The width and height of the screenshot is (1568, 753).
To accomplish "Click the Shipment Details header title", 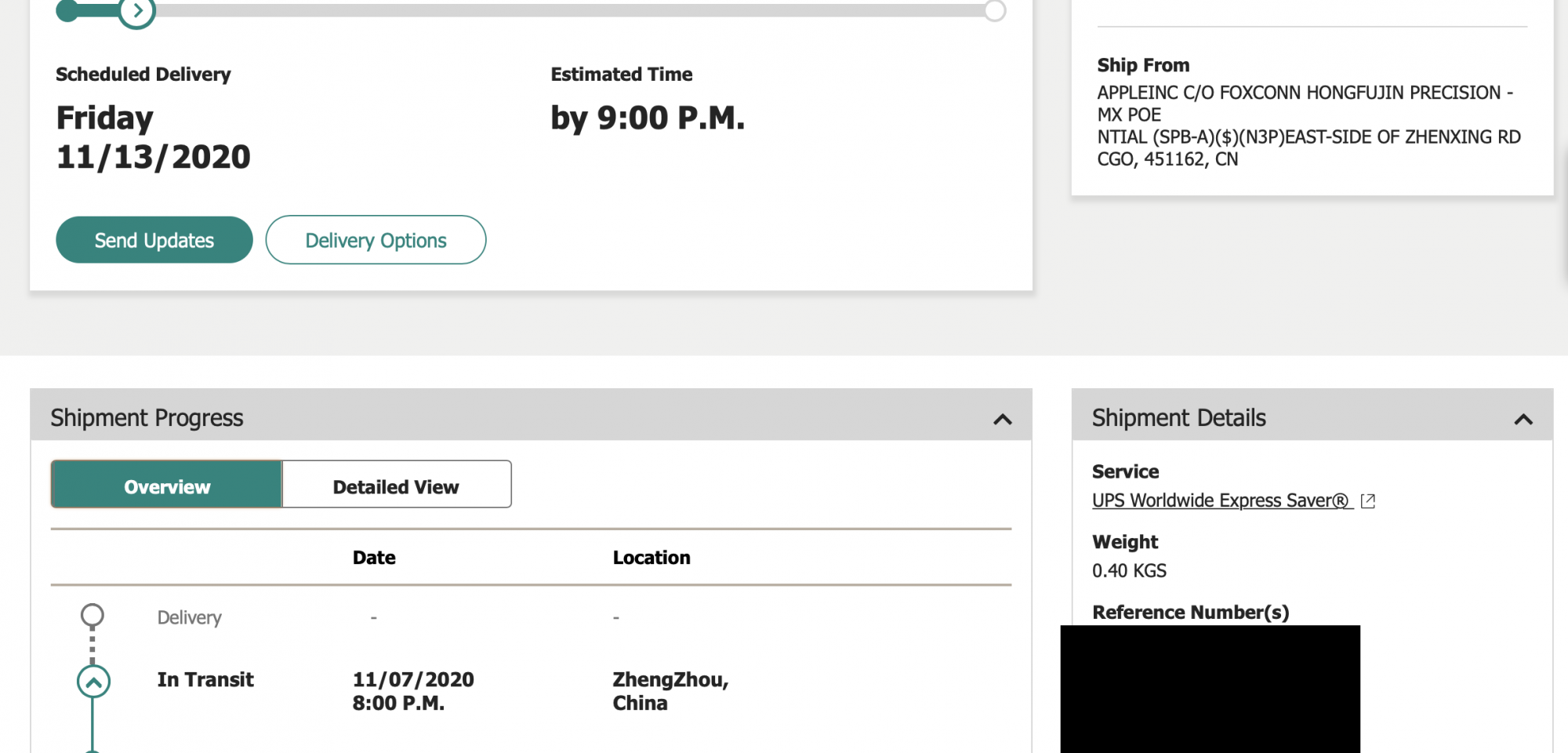I will click(1178, 418).
